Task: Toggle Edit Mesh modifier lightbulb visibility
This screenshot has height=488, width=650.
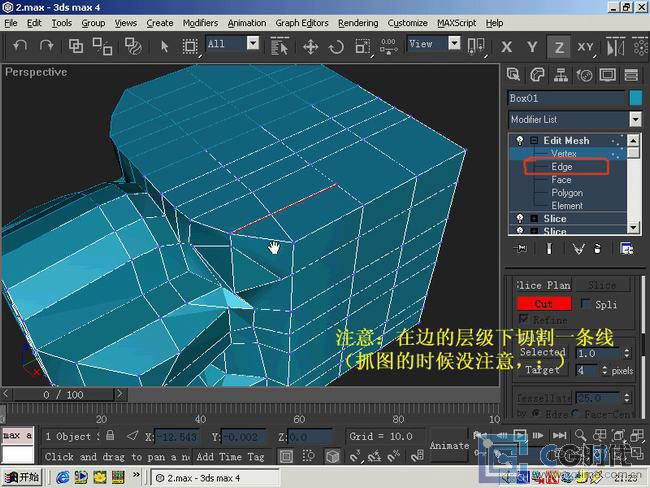Action: click(x=520, y=141)
